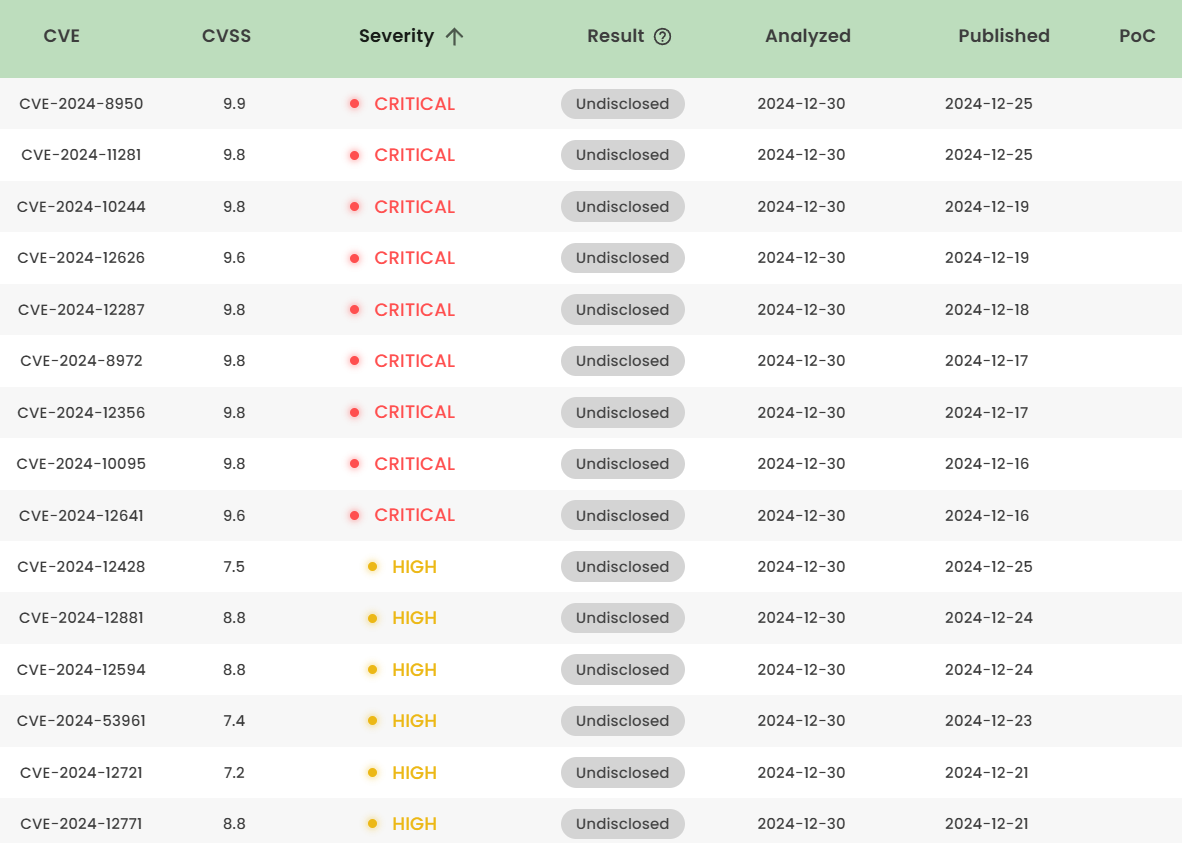1182x843 pixels.
Task: Open CVE-2024-11281 entry
Action: (81, 155)
